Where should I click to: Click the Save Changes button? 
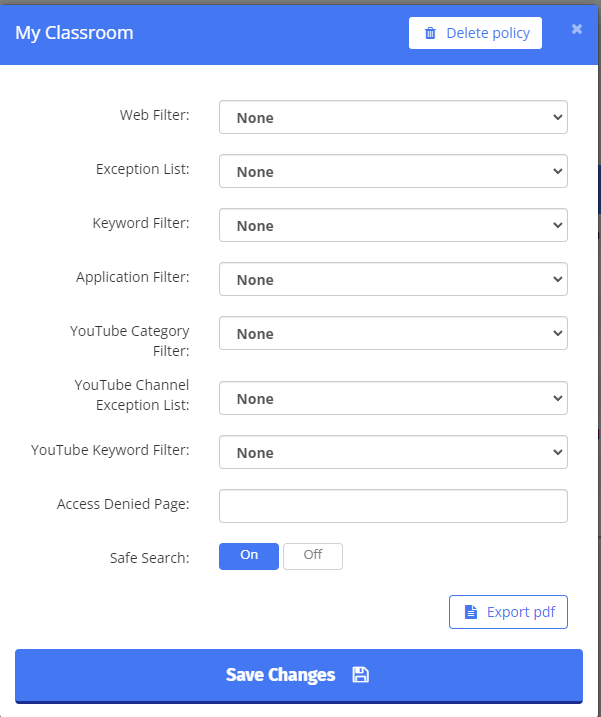(x=299, y=675)
